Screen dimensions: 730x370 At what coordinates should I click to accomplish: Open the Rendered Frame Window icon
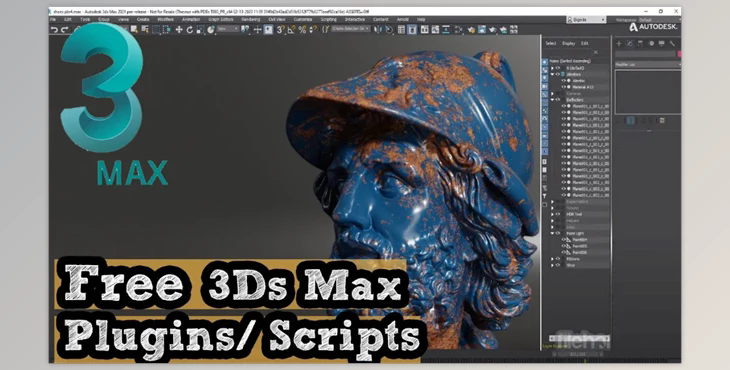[482, 29]
